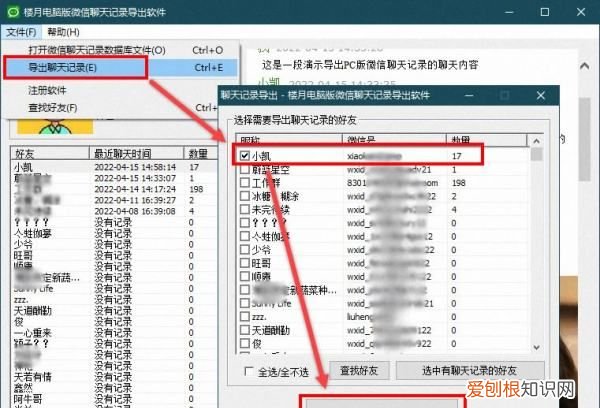Click count 17 in dialog 小凯 row

click(x=457, y=156)
